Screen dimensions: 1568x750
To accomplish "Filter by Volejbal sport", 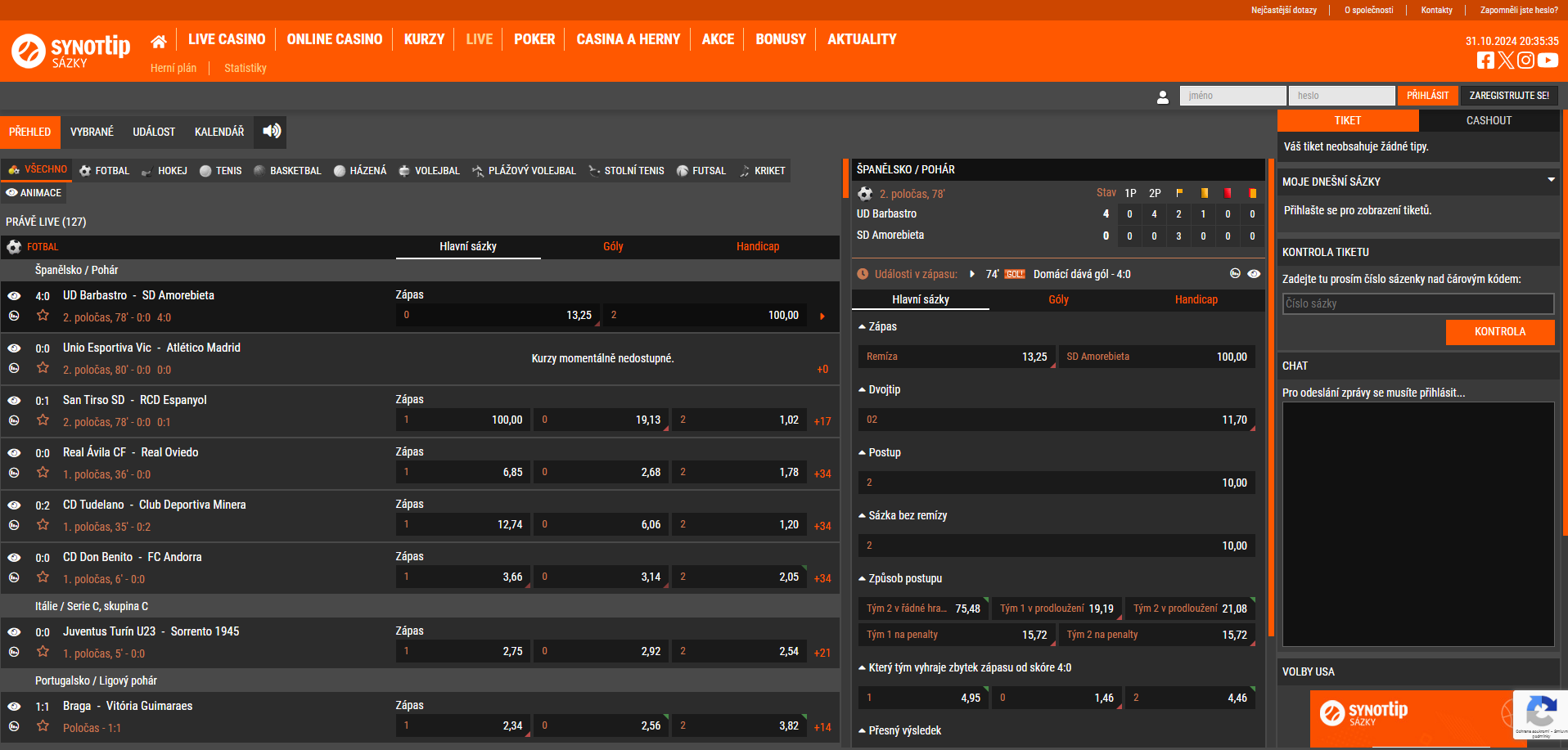I will click(429, 171).
